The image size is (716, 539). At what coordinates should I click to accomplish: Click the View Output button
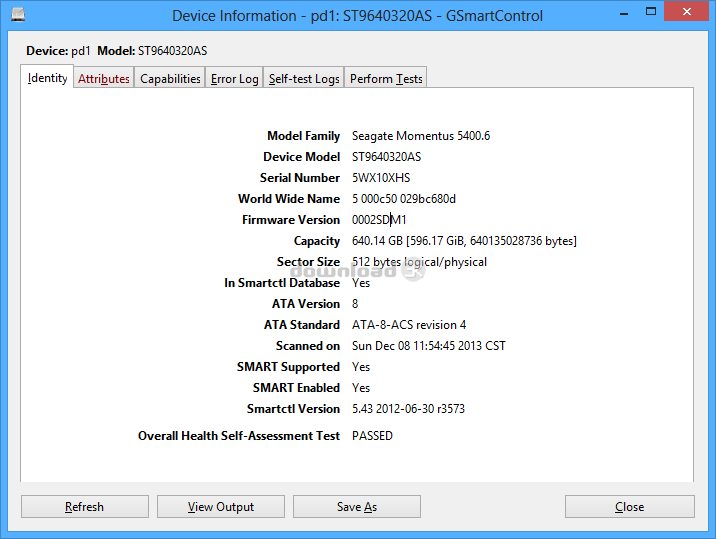click(221, 507)
